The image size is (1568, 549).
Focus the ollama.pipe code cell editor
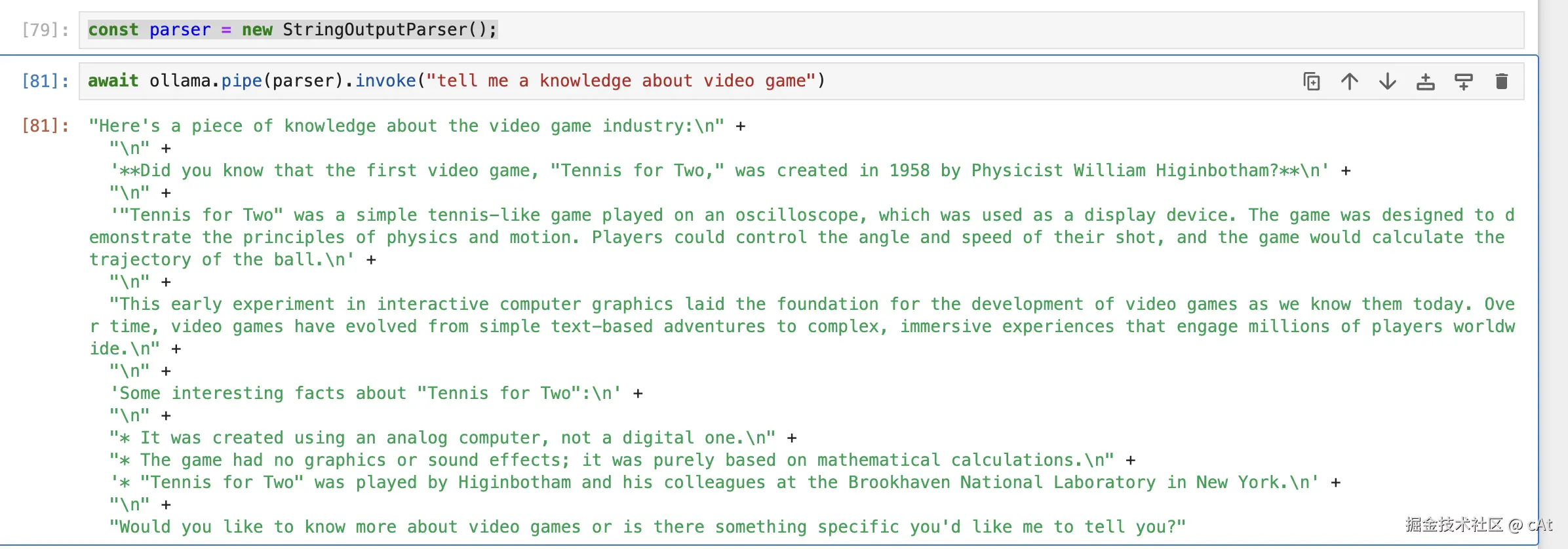(x=1049, y=81)
